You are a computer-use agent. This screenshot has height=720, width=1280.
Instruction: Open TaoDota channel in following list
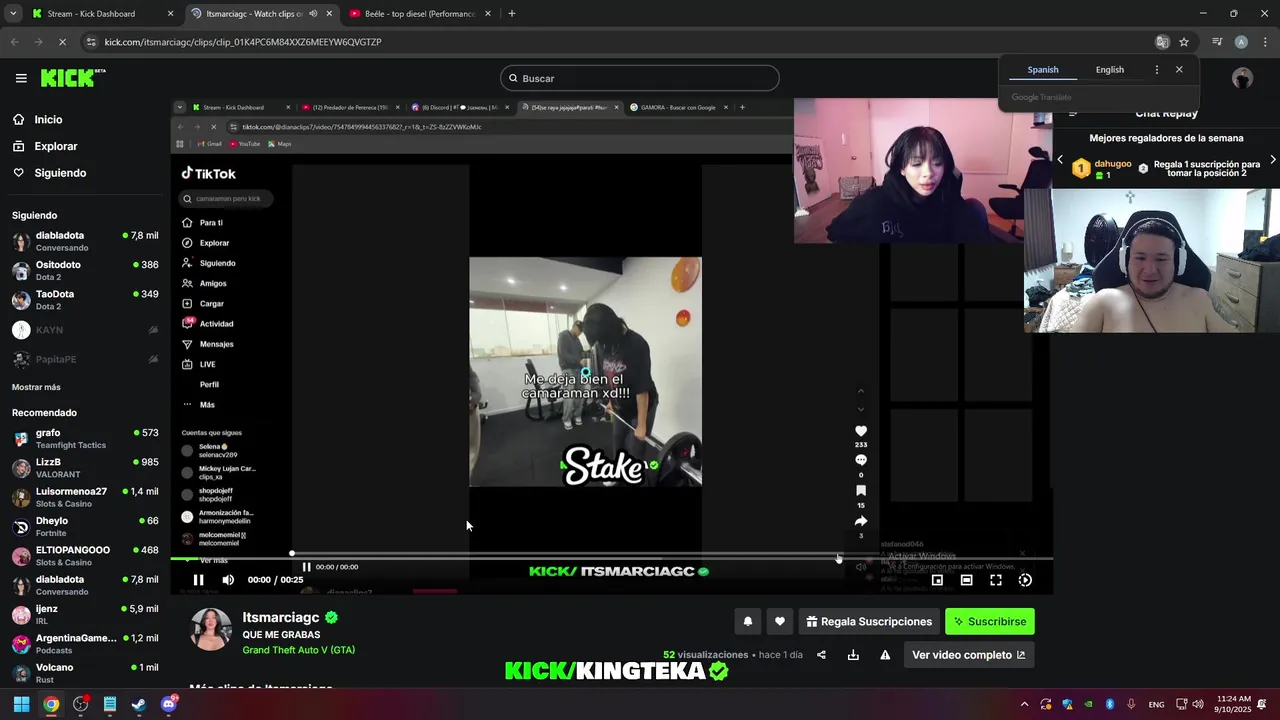pos(85,300)
